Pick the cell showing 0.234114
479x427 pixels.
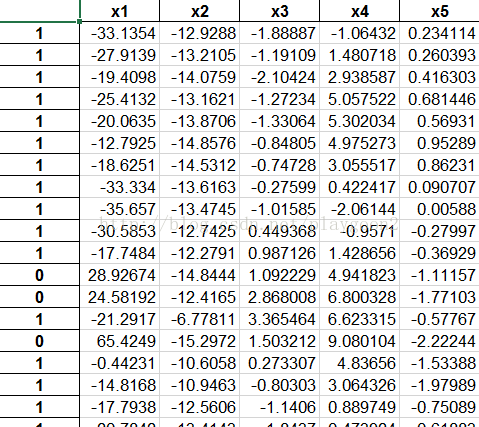(x=439, y=33)
